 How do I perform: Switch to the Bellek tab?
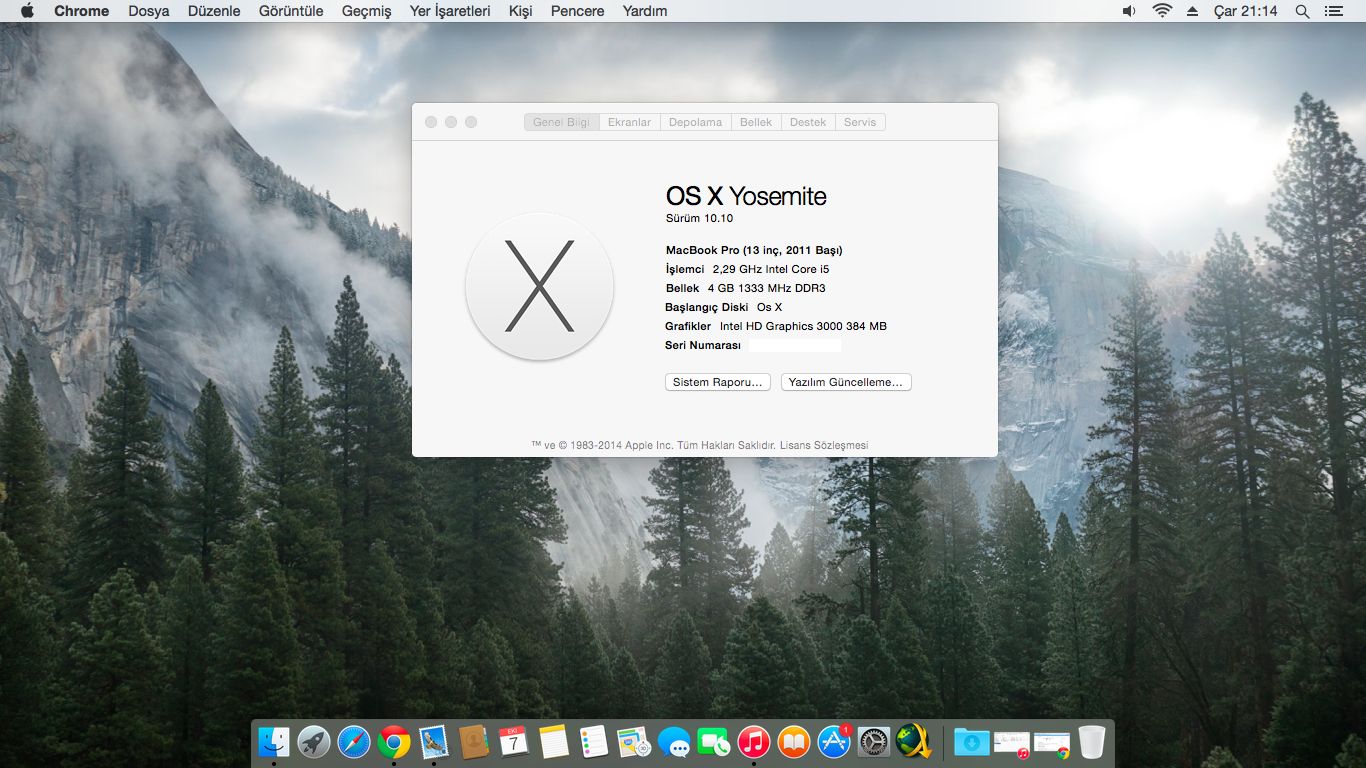tap(756, 122)
